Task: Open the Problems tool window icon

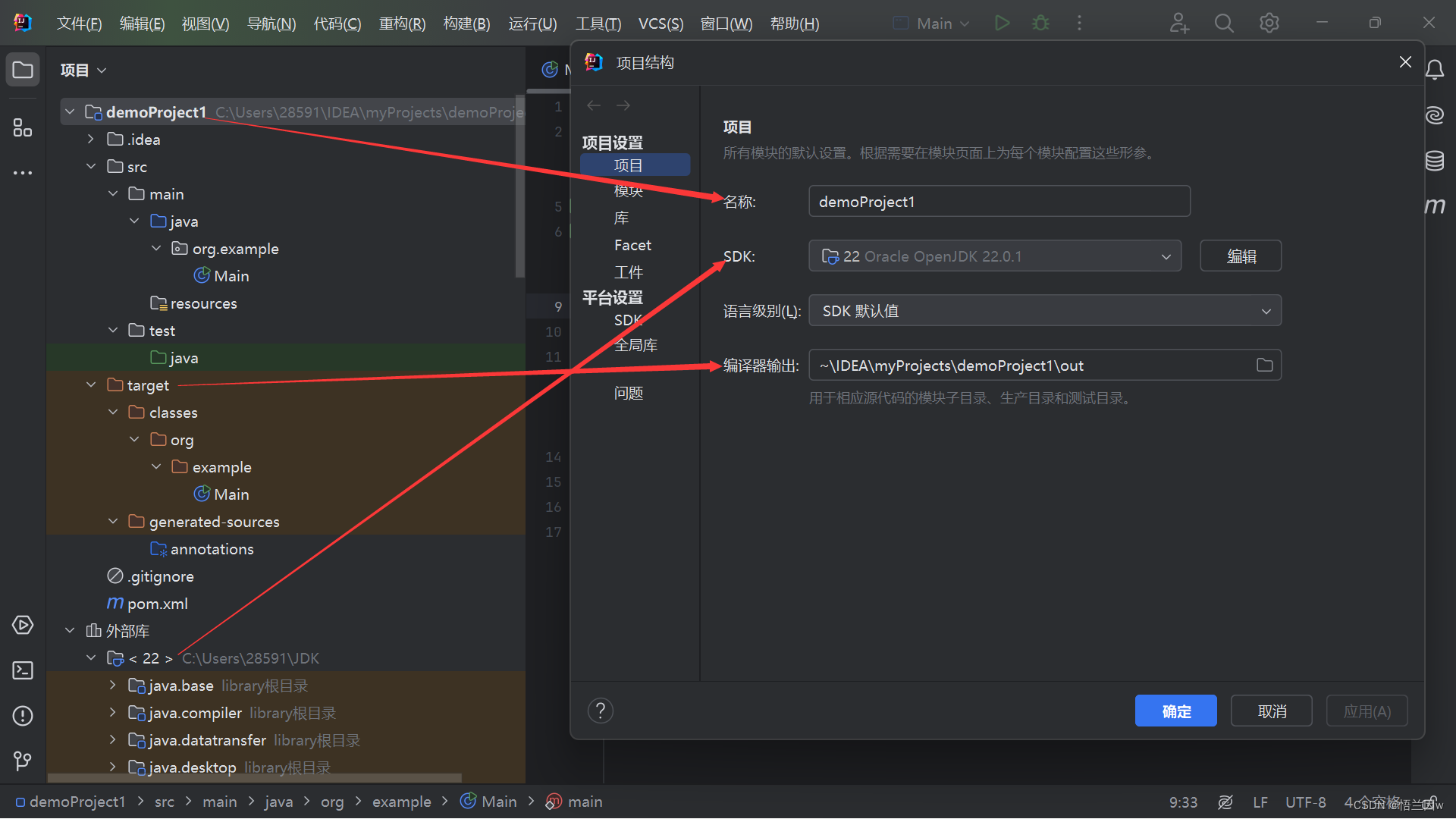Action: 23,716
